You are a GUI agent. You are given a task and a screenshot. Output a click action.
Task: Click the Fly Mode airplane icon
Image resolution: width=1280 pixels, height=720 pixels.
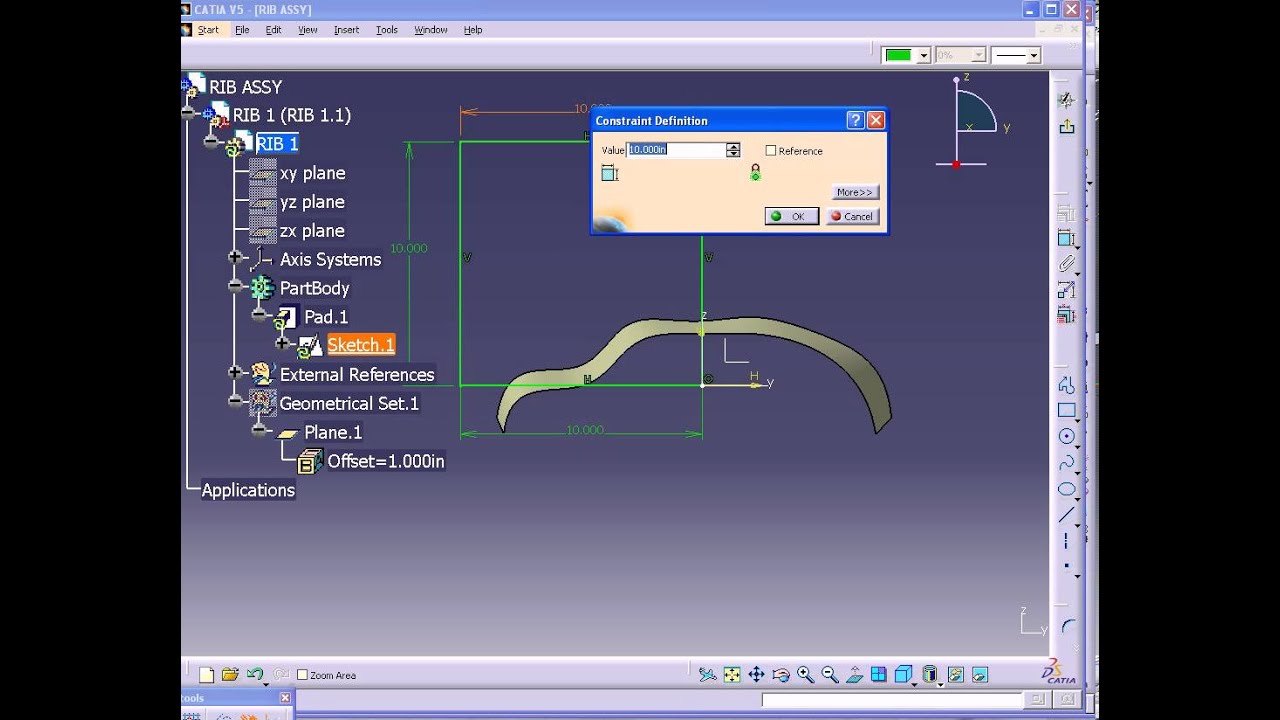707,675
